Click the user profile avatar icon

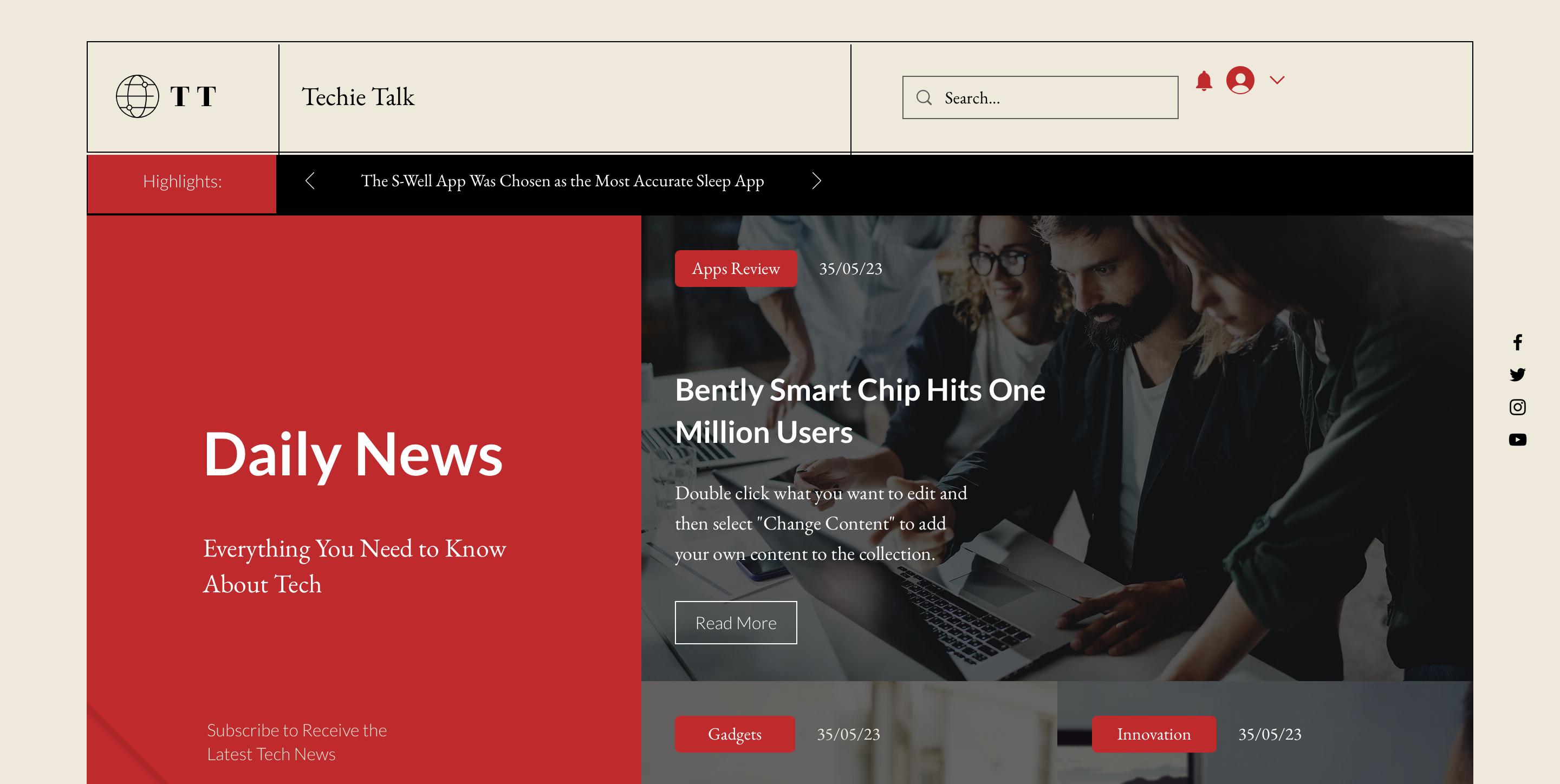point(1240,81)
